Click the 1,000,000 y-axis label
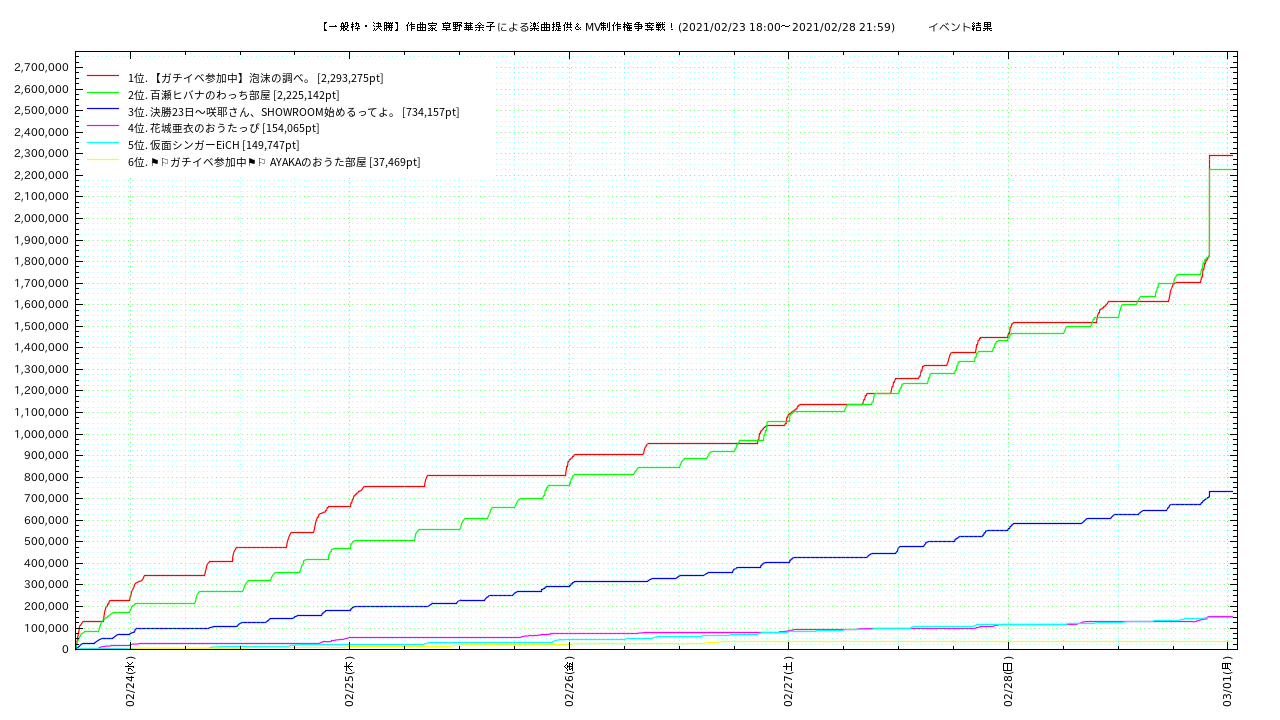Screen dimensions: 1280x720 (x=41, y=434)
